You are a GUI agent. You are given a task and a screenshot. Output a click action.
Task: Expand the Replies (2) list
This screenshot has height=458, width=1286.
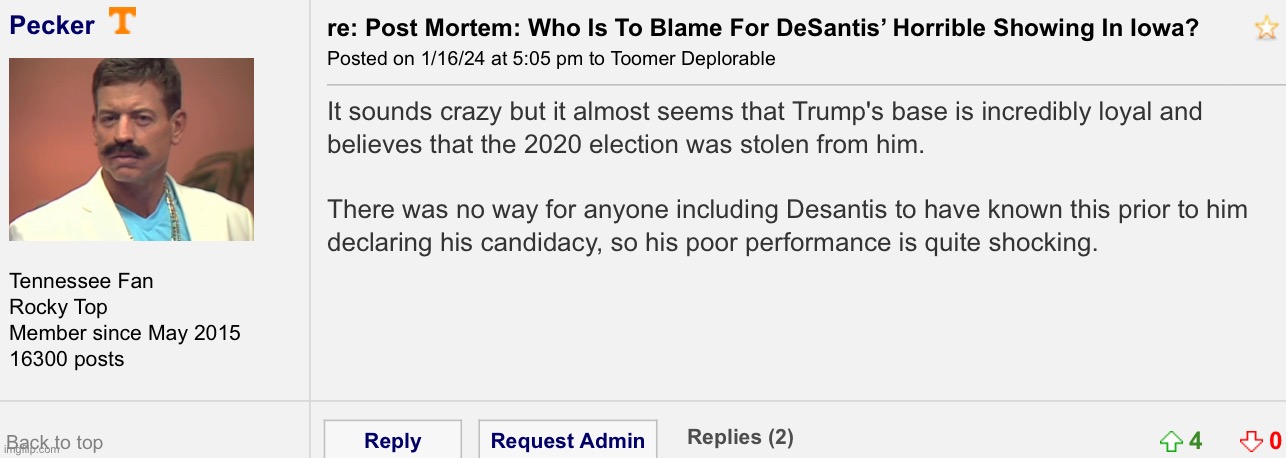(740, 437)
